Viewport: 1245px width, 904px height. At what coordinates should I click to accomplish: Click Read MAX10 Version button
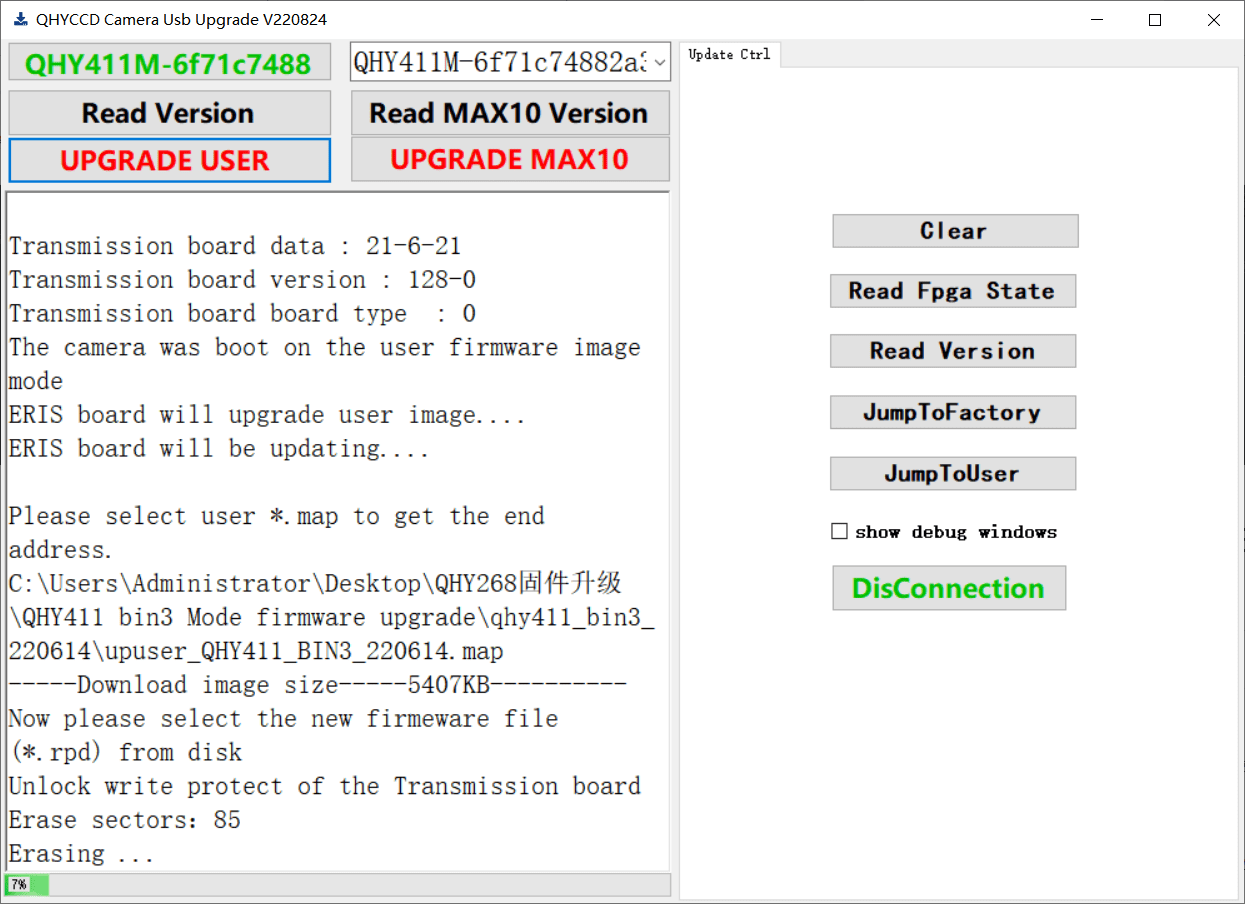coord(510,113)
